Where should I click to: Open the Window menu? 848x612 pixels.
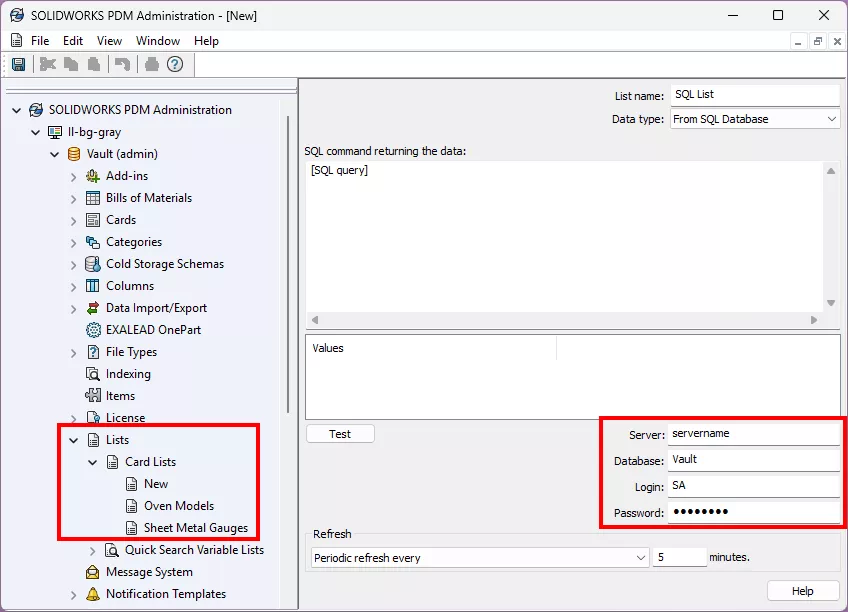click(x=158, y=41)
